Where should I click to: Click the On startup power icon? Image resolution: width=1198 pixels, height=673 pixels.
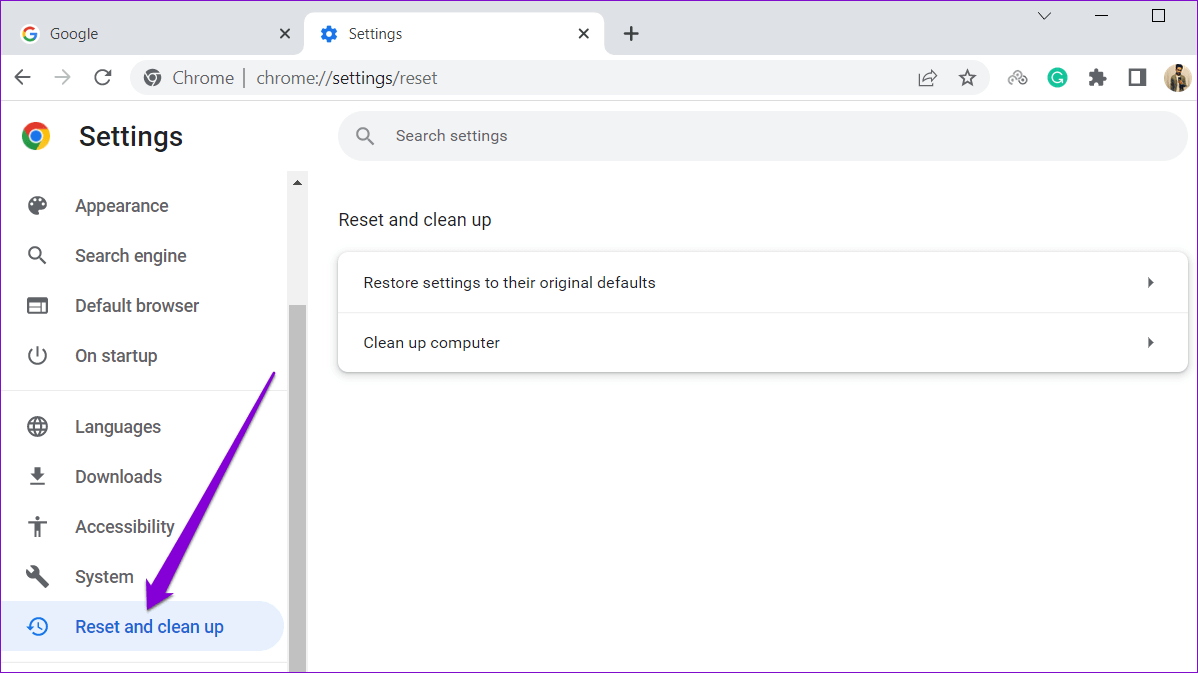[x=37, y=355]
